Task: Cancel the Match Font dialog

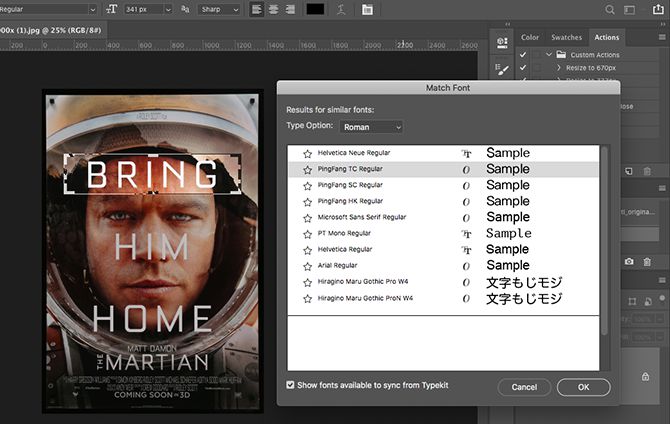Action: point(524,386)
